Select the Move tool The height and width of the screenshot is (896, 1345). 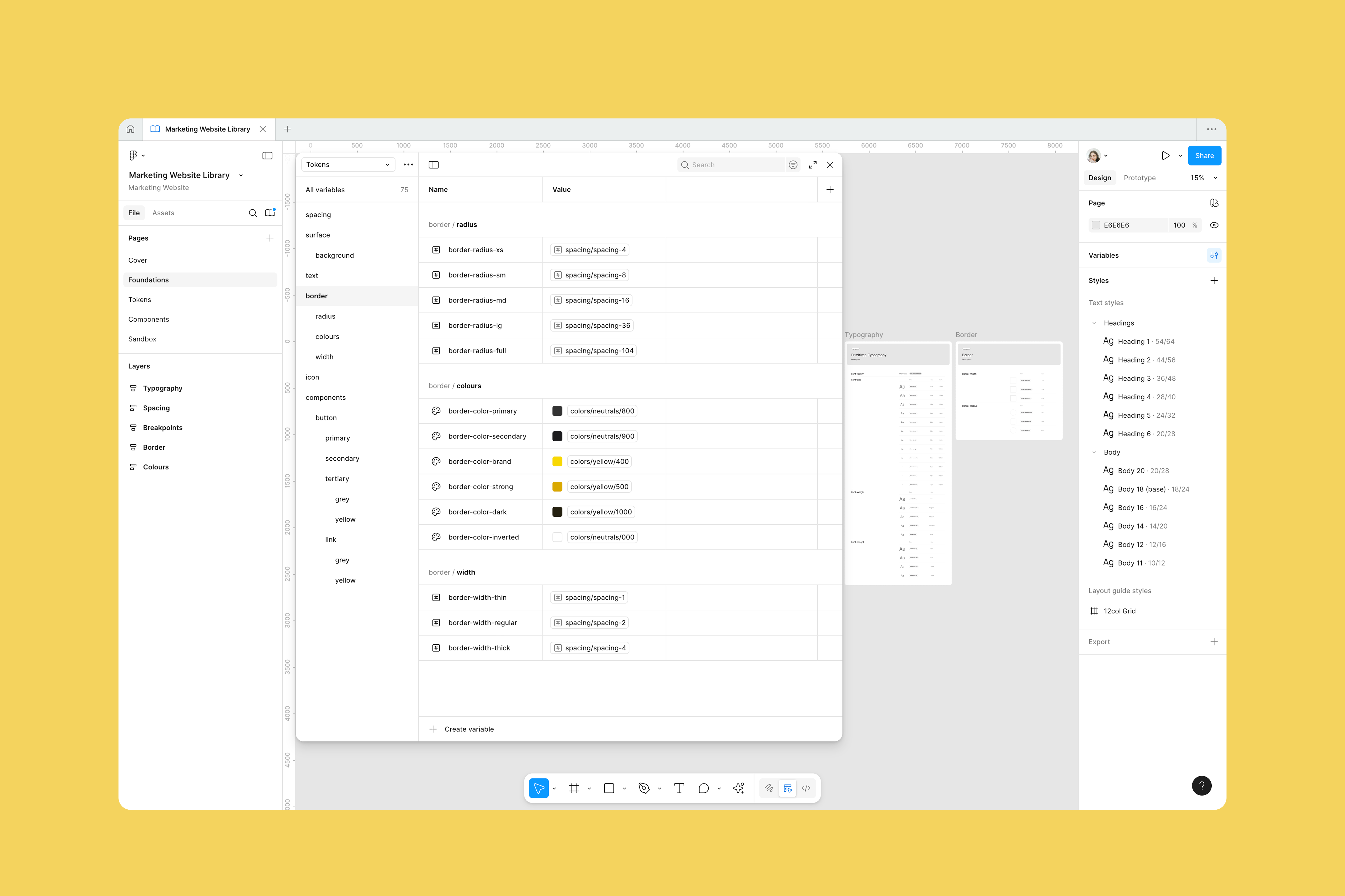[x=538, y=788]
